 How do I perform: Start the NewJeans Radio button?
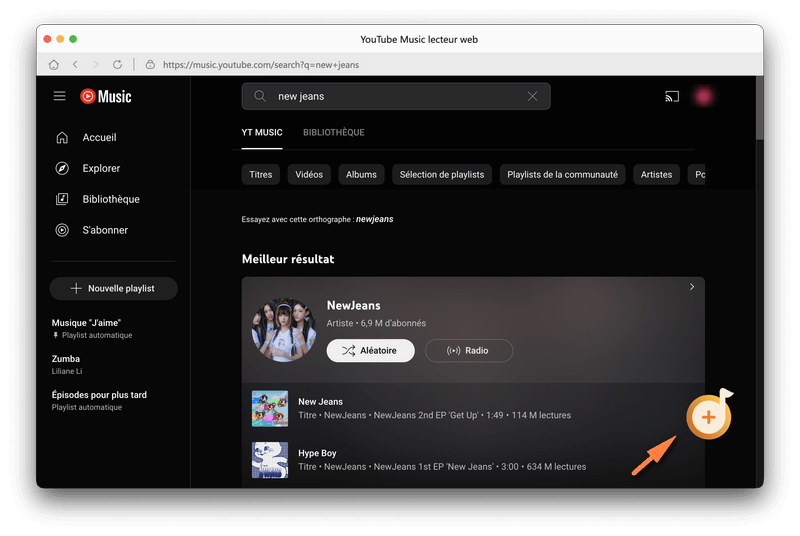pos(468,350)
